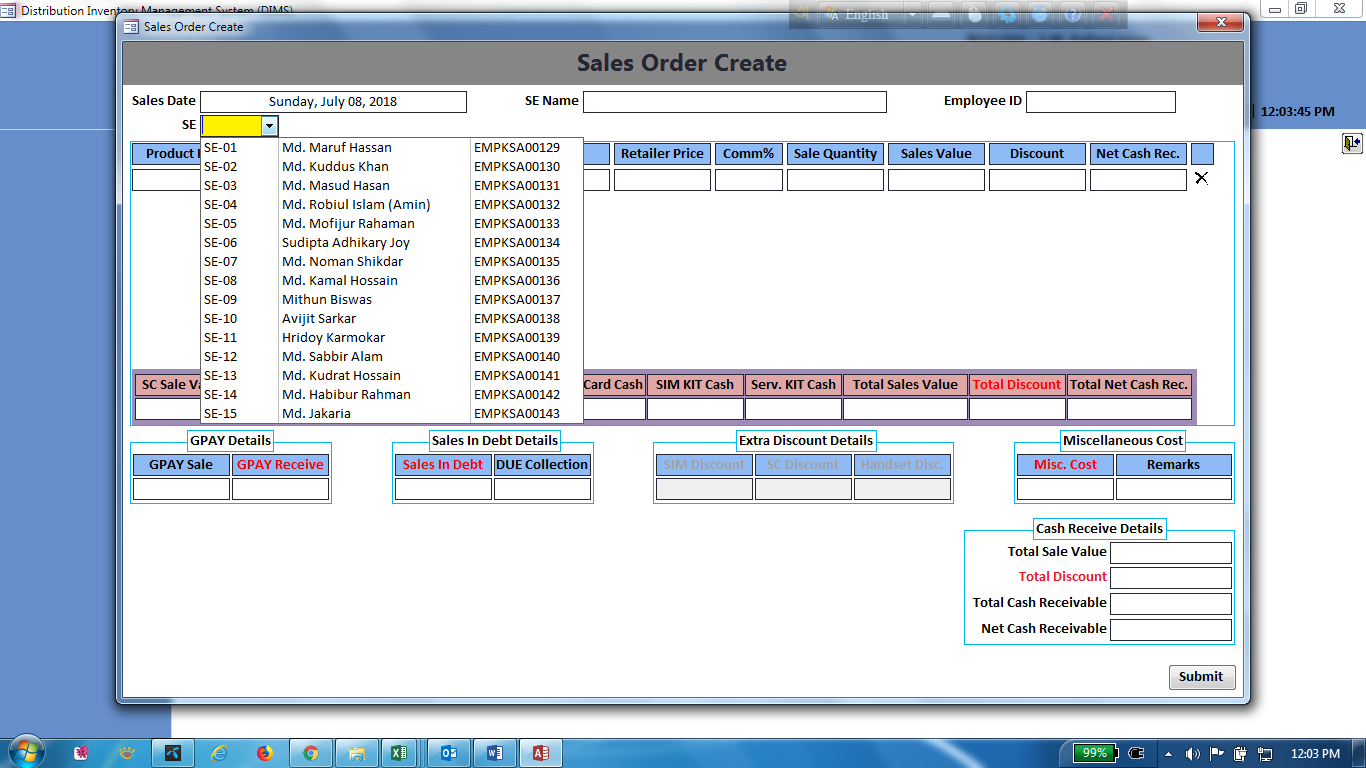Focus the Net Cash Rec. entry cell
This screenshot has height=768, width=1366.
pyautogui.click(x=1138, y=180)
